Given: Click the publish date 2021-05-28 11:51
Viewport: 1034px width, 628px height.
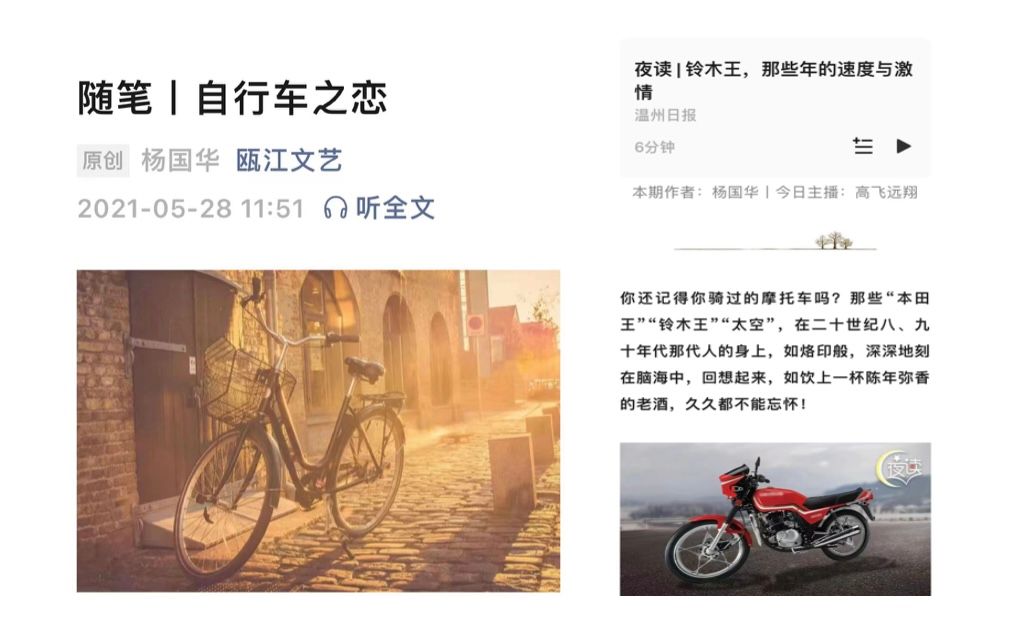Looking at the screenshot, I should [191, 208].
